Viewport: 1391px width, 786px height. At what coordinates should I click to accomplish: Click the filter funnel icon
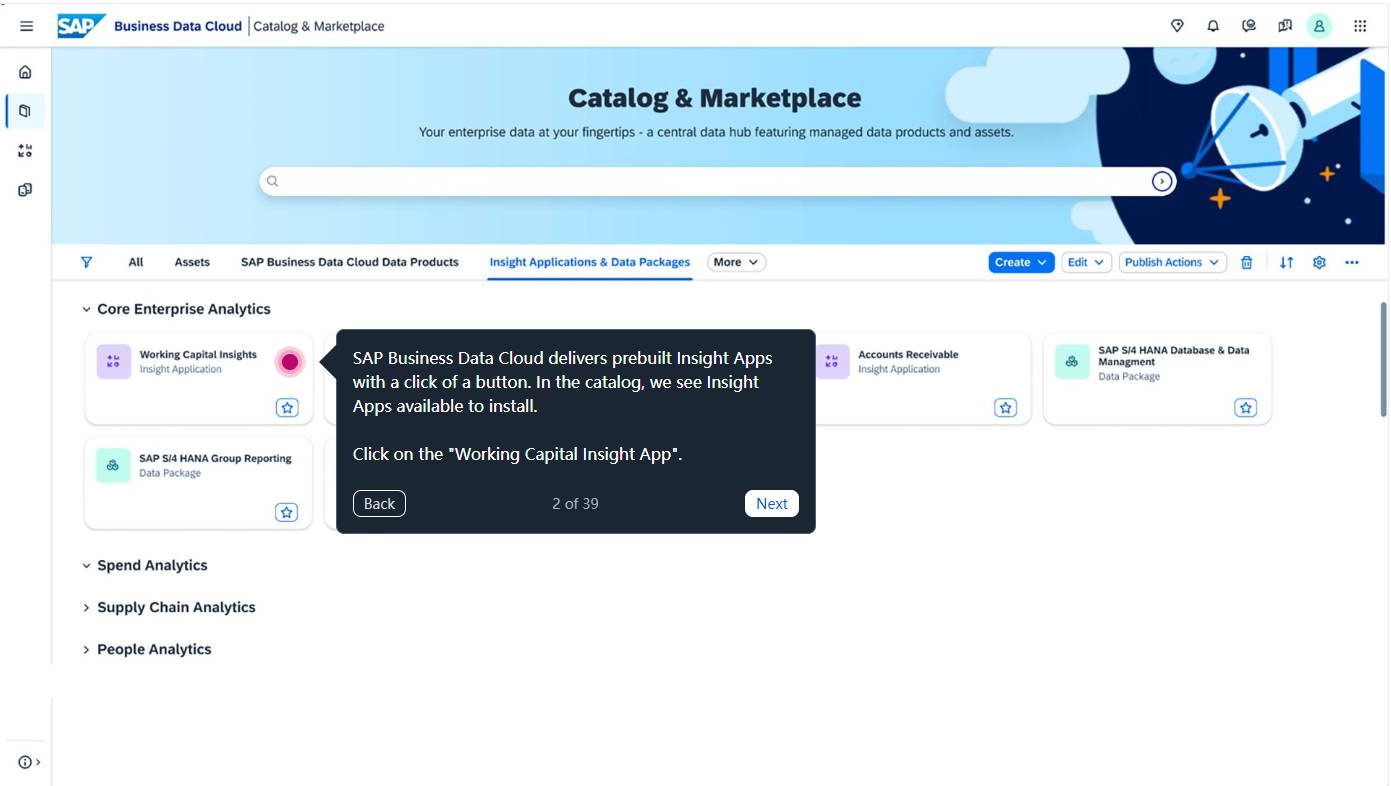point(87,262)
